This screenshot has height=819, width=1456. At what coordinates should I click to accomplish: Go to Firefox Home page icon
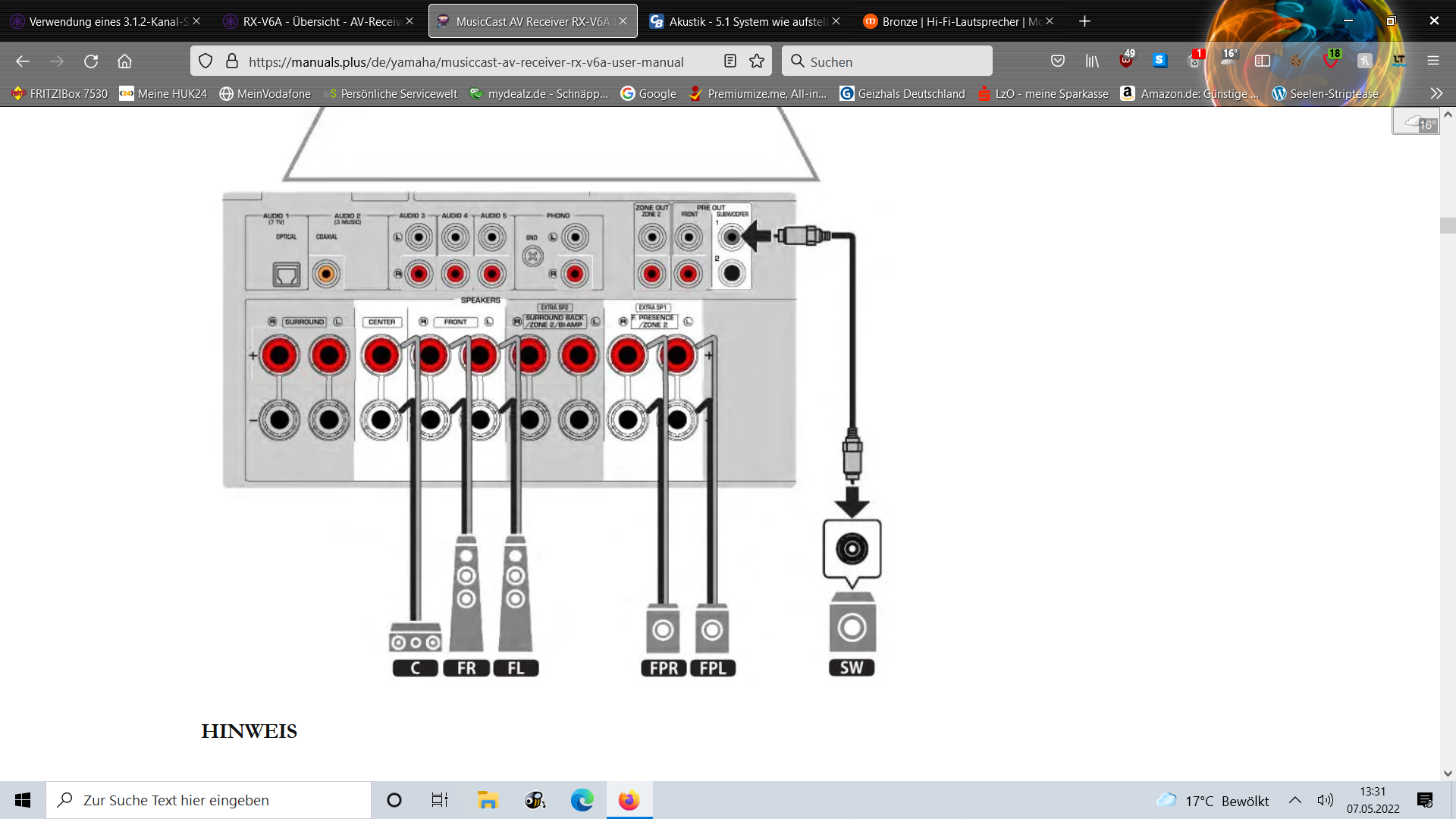124,61
